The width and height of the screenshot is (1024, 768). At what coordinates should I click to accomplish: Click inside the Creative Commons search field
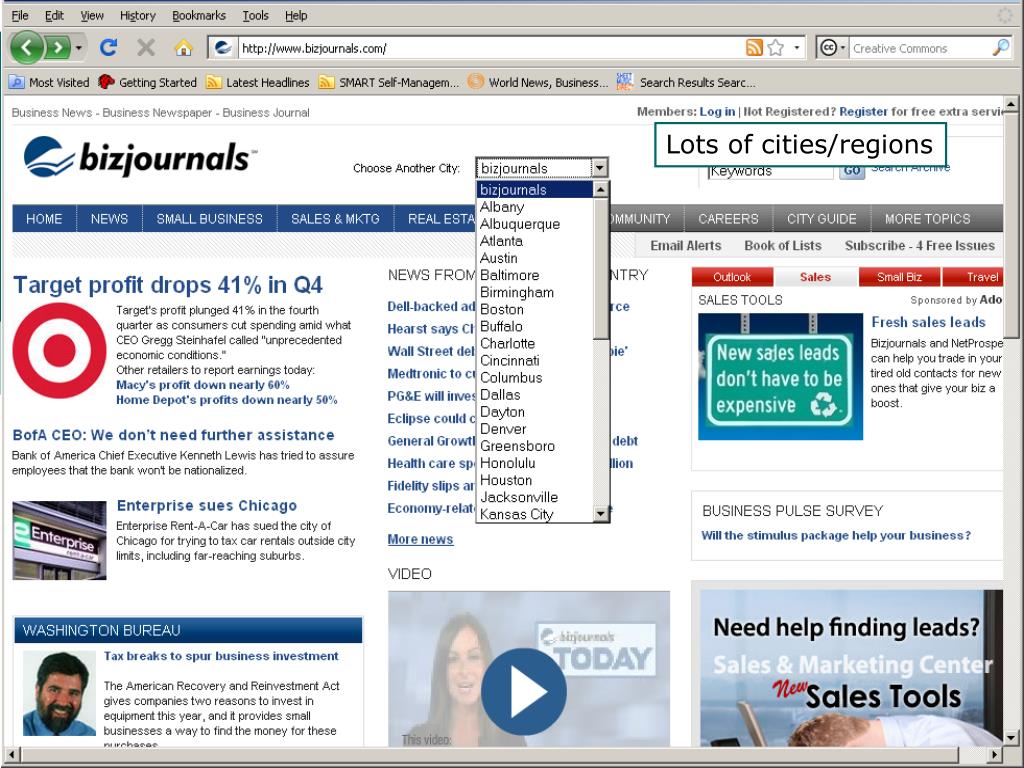(920, 48)
